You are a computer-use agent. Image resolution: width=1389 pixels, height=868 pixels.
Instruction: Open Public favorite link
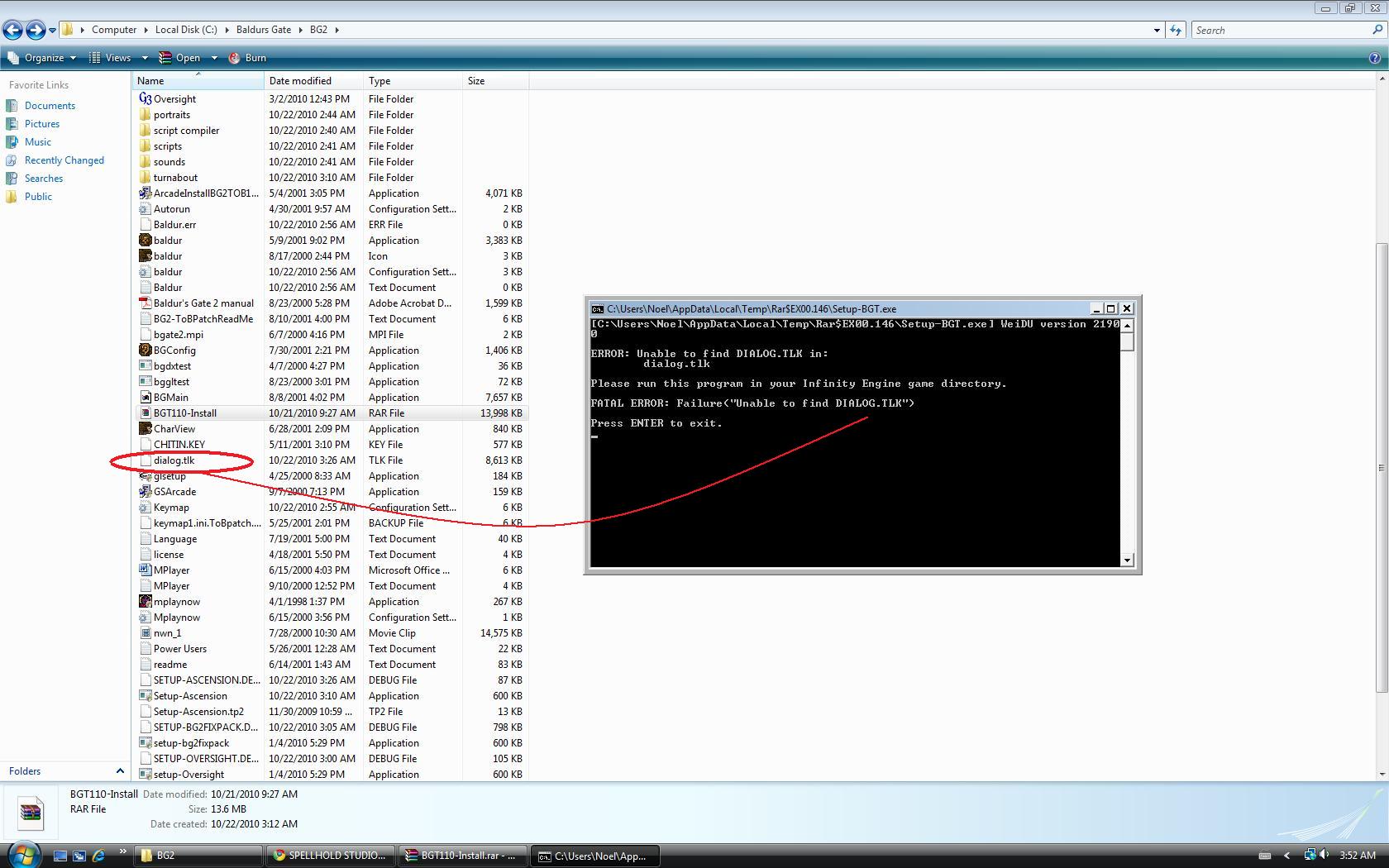[38, 197]
